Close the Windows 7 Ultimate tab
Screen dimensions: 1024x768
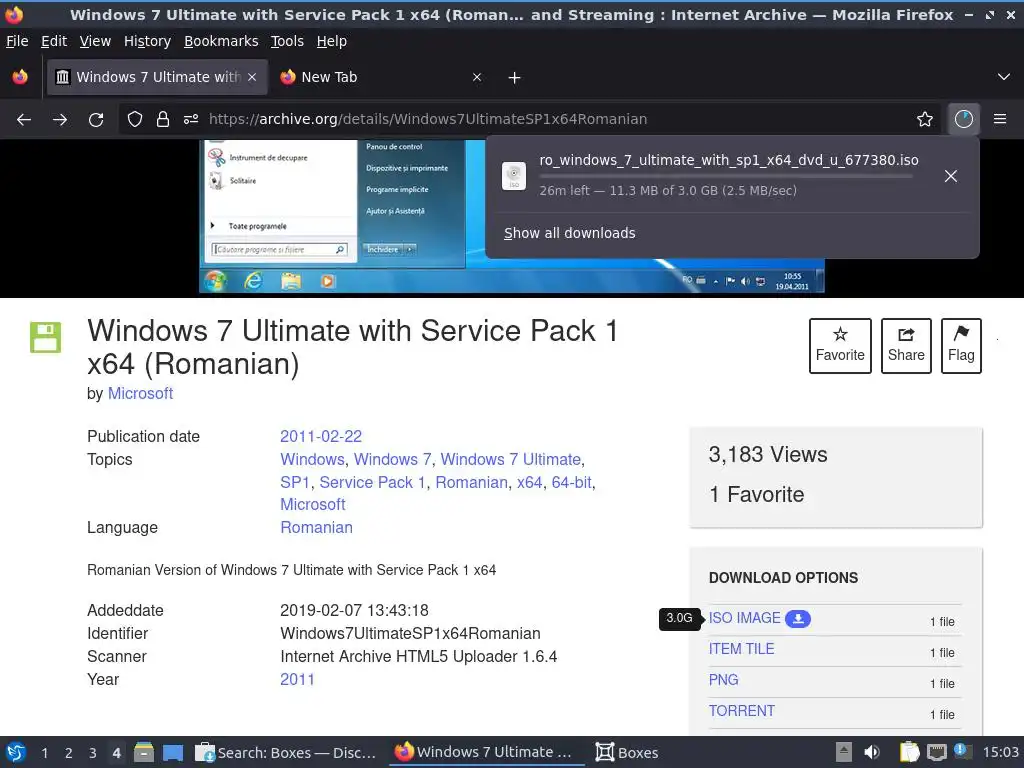(252, 77)
